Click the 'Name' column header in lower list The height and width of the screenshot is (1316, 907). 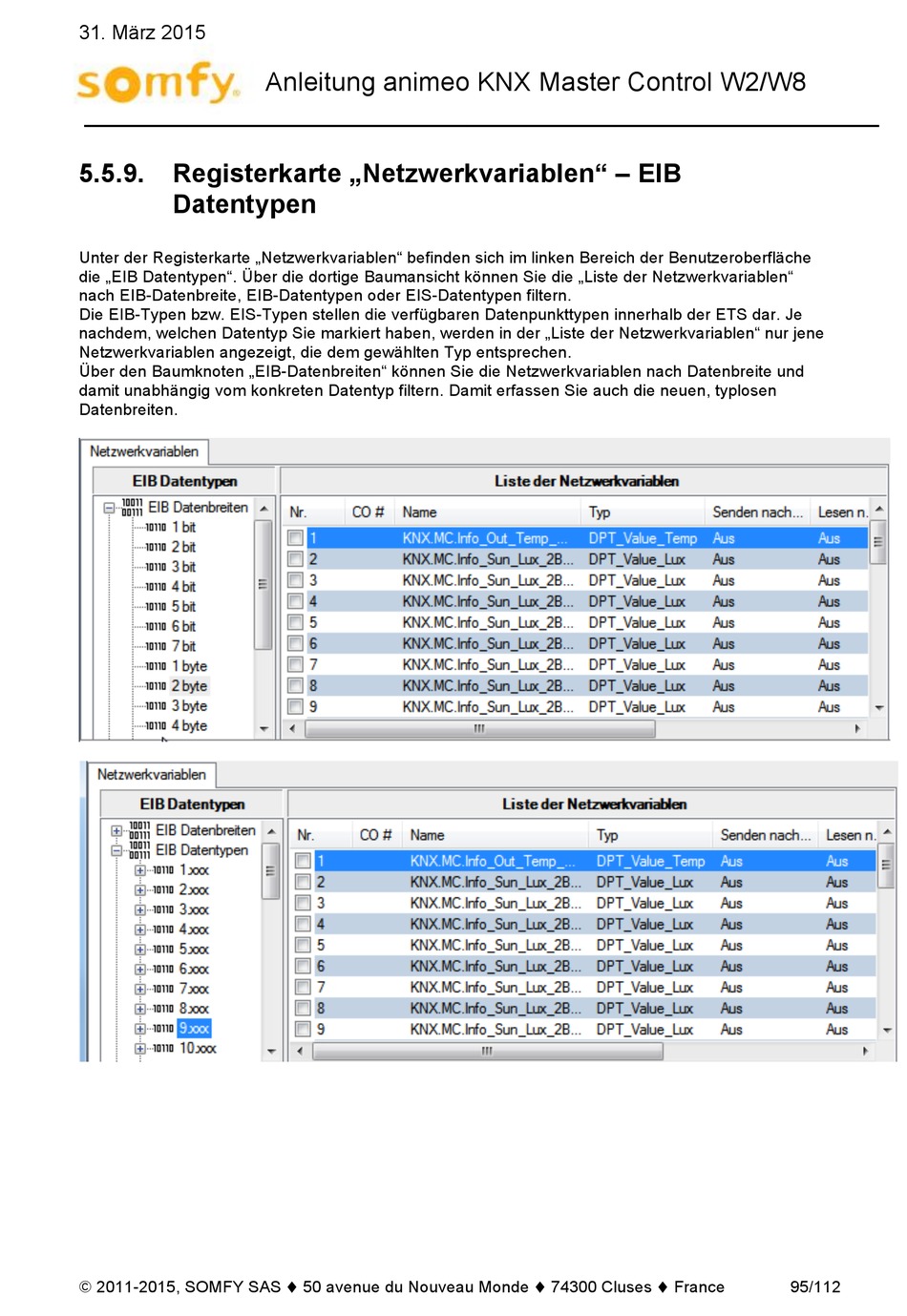(495, 835)
